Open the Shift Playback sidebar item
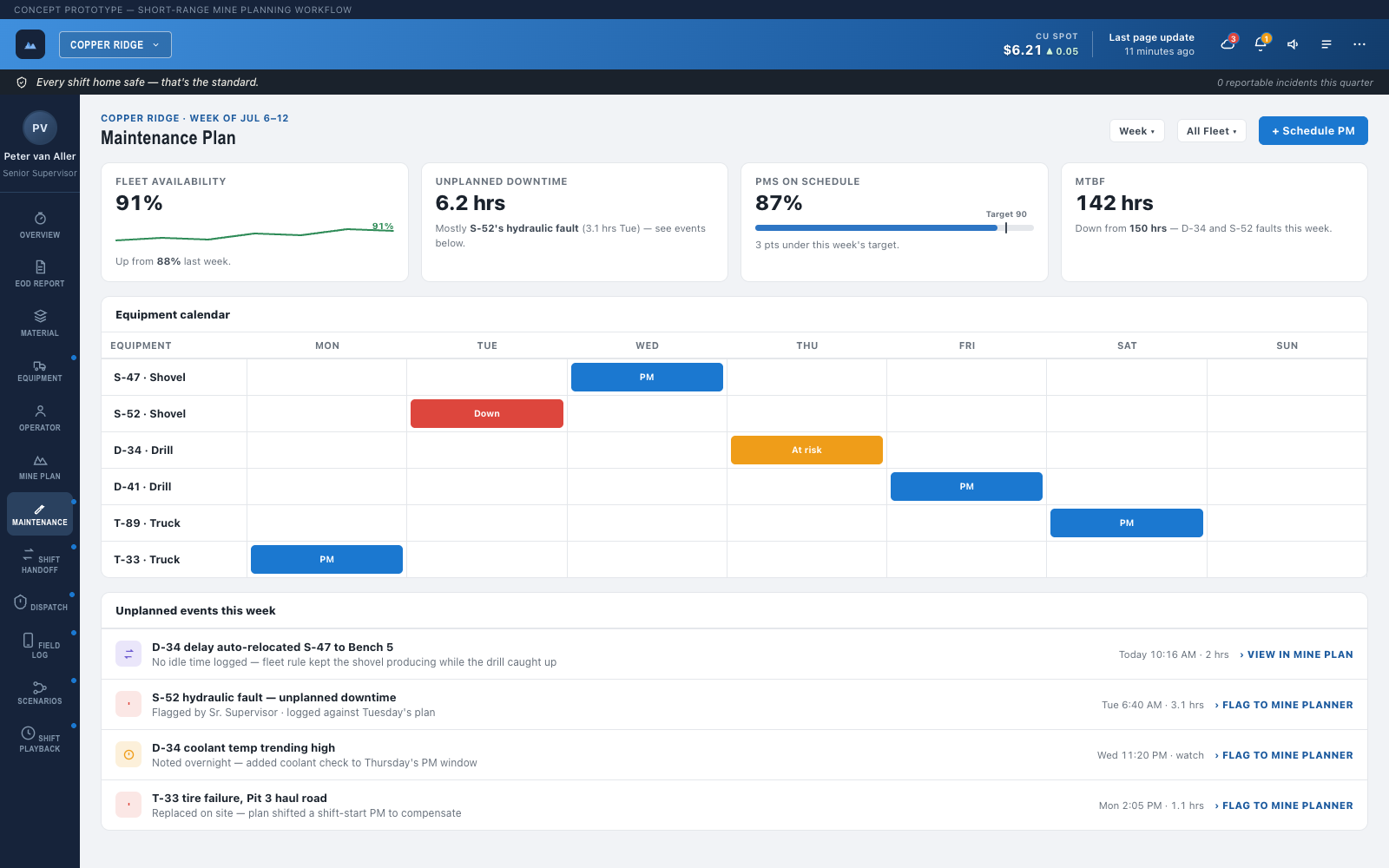Viewport: 1389px width, 868px height. coord(40,739)
